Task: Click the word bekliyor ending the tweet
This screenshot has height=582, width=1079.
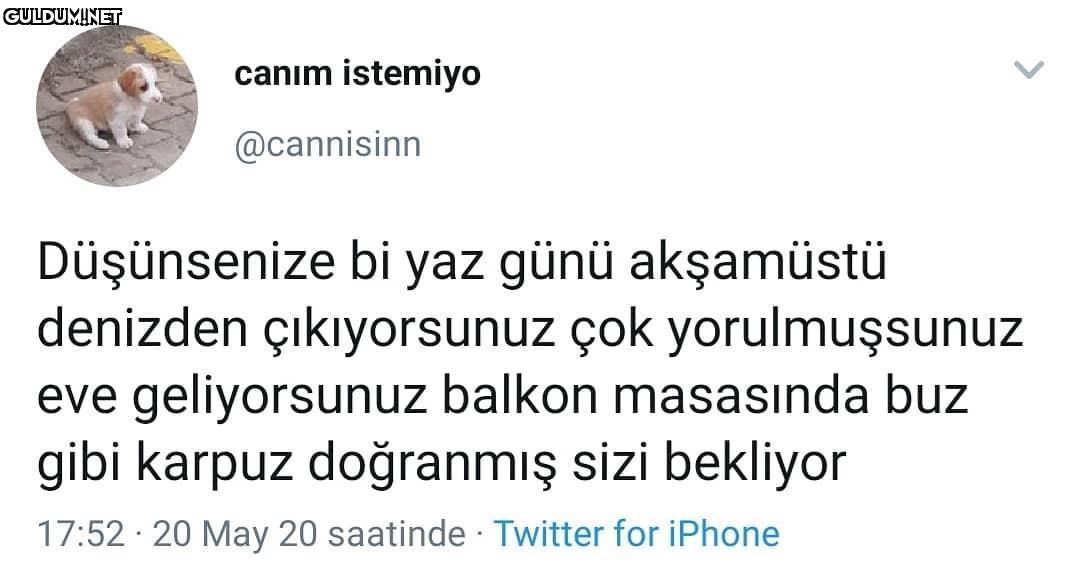Action: (x=754, y=464)
